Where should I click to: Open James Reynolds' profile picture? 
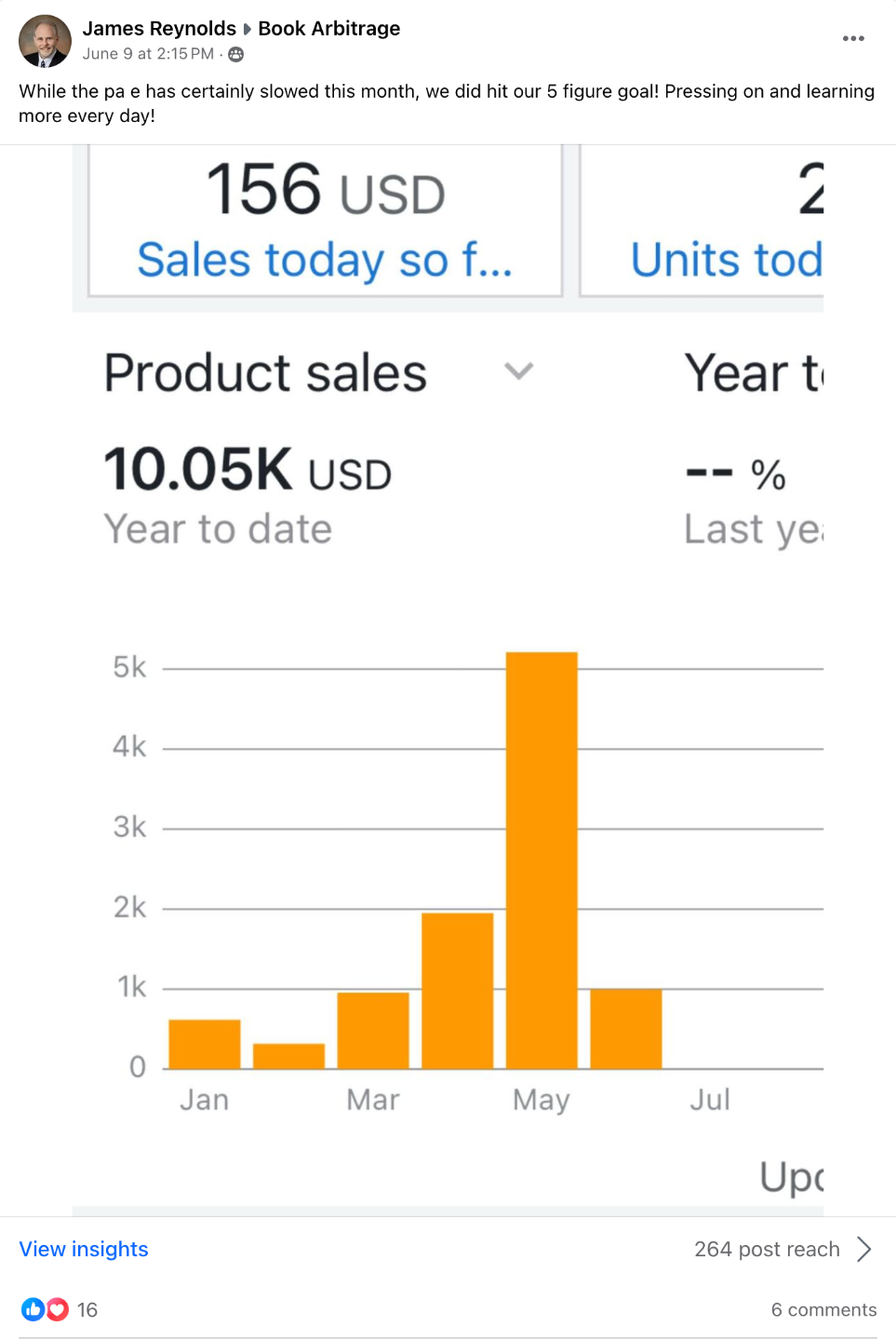(45, 41)
